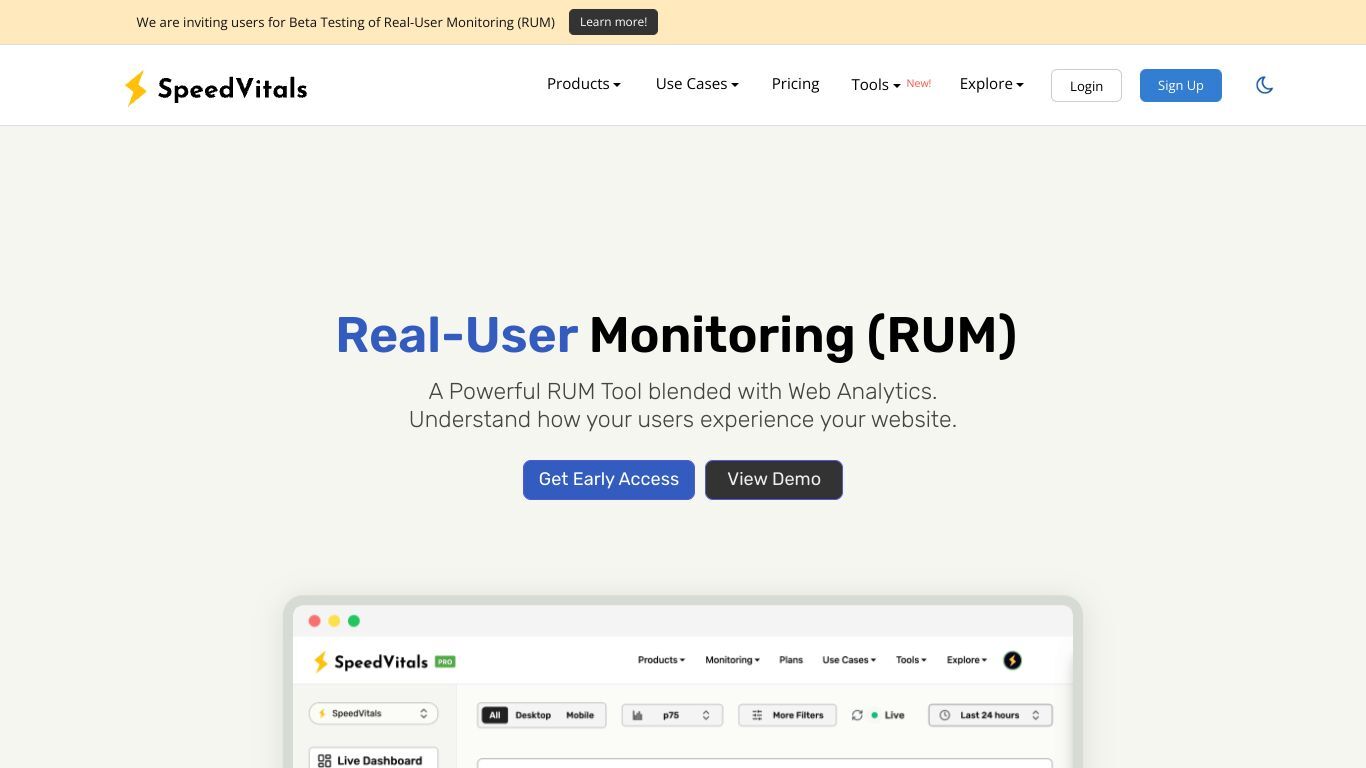Open the SpeedVitals site selector in preview sidebar
The image size is (1366, 768).
tap(373, 713)
